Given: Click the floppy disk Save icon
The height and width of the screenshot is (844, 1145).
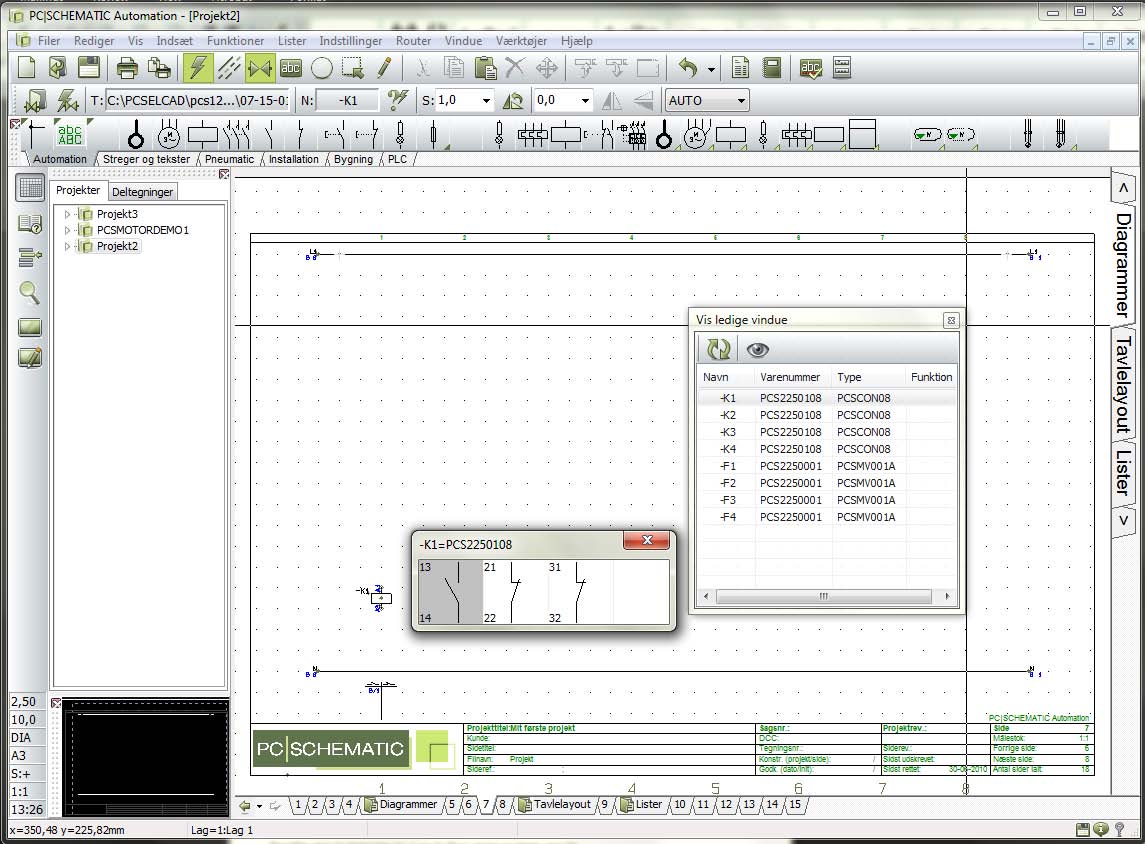Looking at the screenshot, I should [x=89, y=68].
